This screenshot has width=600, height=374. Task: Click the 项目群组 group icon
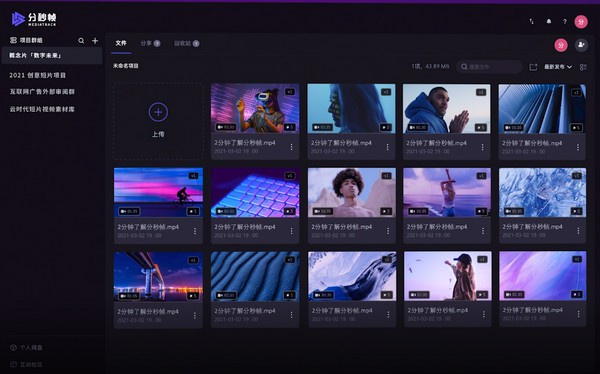[13, 40]
